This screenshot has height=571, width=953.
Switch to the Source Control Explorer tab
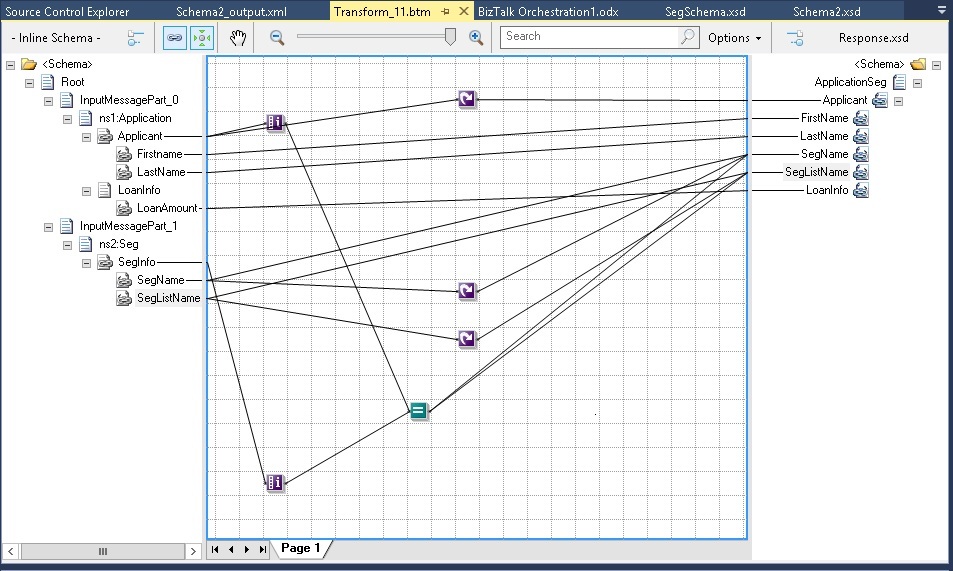(x=67, y=12)
